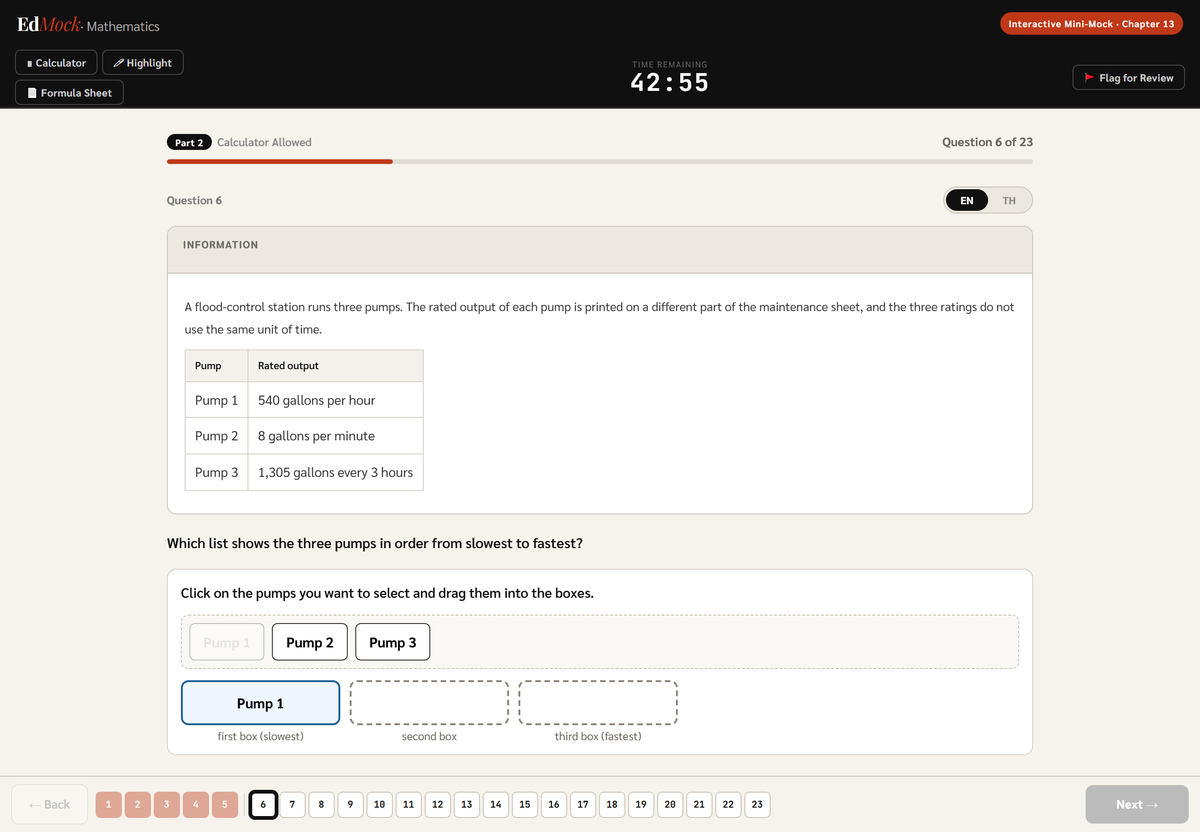Screen dimensions: 1200x832
Task: Jump to question 13
Action: [x=466, y=804]
